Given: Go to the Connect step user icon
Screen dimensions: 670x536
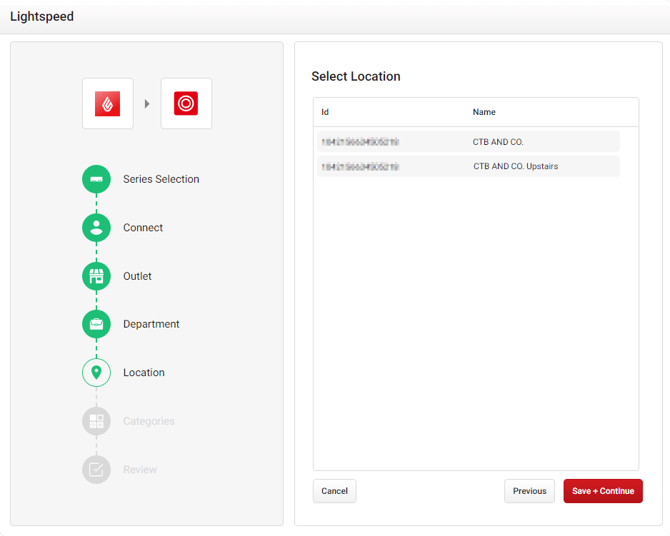Looking at the screenshot, I should click(x=97, y=227).
